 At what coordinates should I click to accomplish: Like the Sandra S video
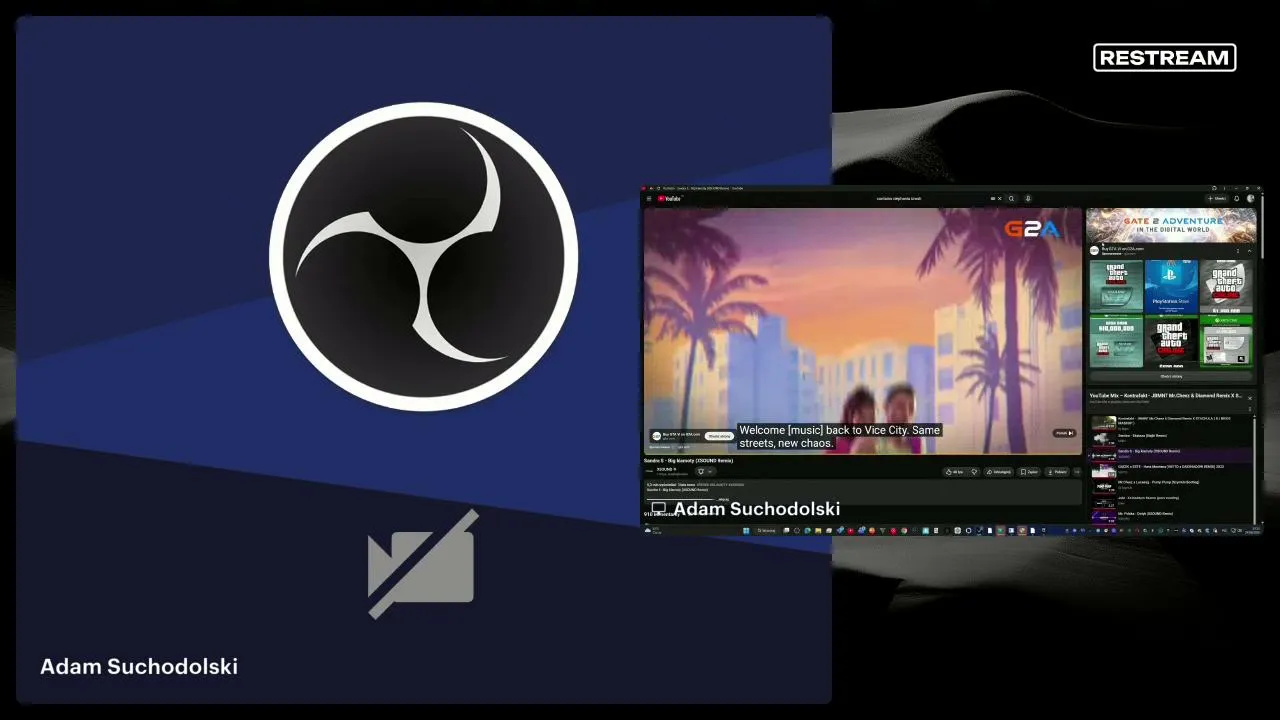coord(955,471)
